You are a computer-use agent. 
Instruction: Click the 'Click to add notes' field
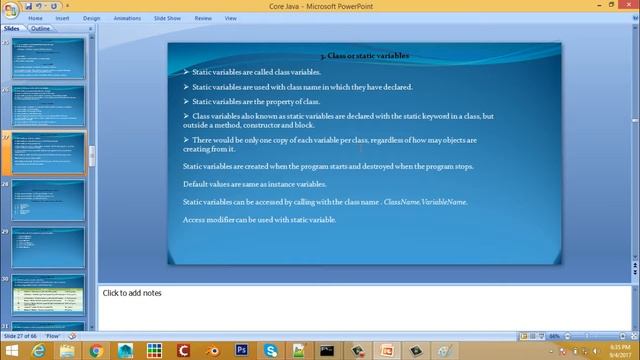click(x=364, y=308)
